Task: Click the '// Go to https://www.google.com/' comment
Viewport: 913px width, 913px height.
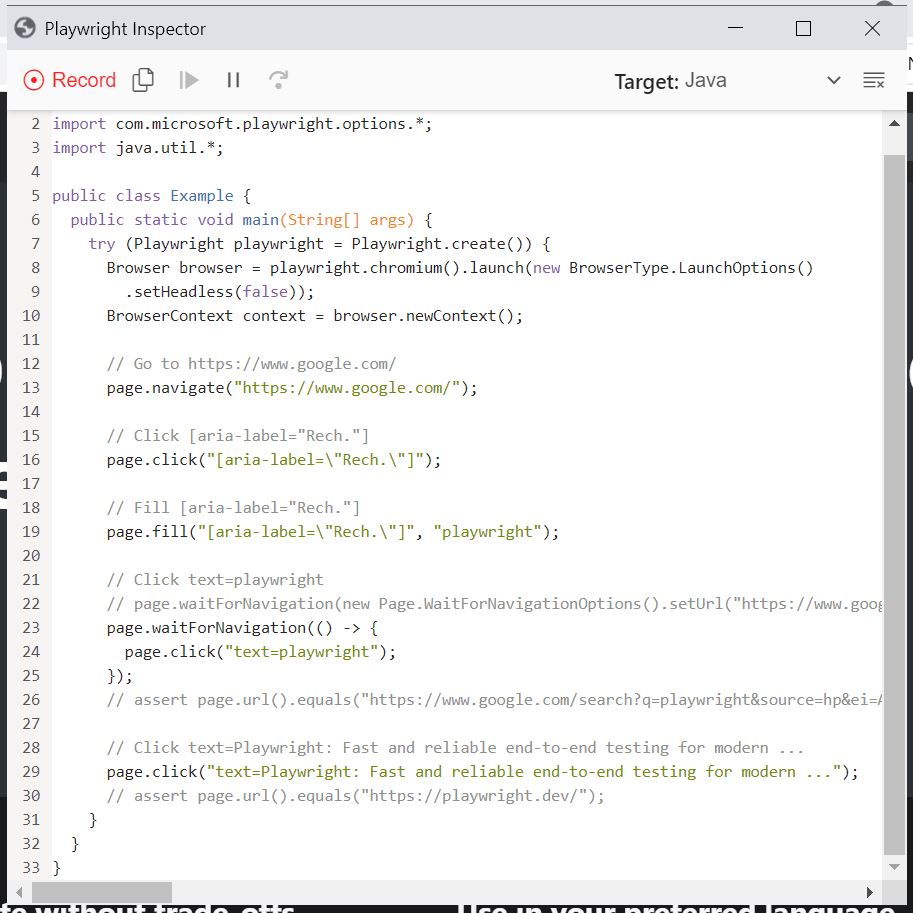Action: [x=251, y=364]
